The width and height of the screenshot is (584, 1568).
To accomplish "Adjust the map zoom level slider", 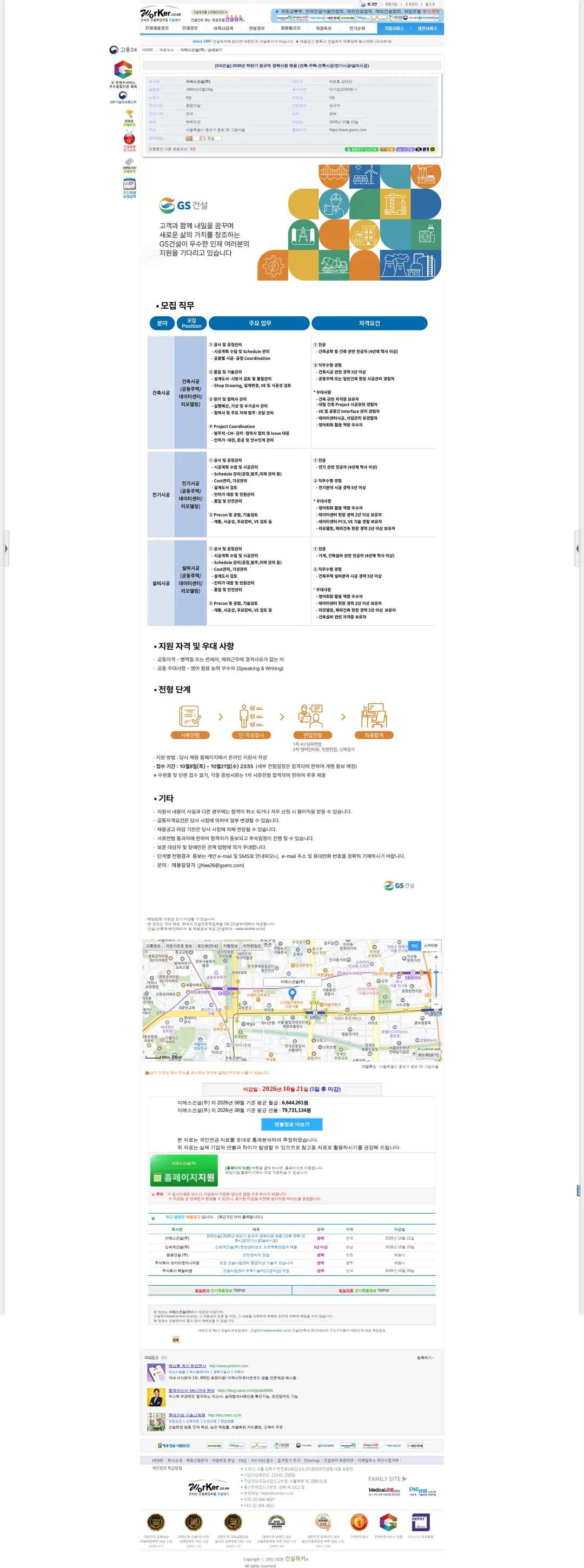I will point(436,981).
